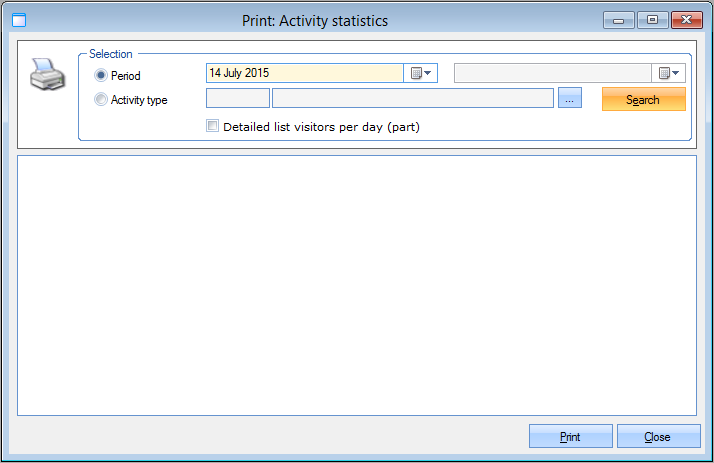Close the window with the red X
This screenshot has width=714, height=463.
[685, 19]
